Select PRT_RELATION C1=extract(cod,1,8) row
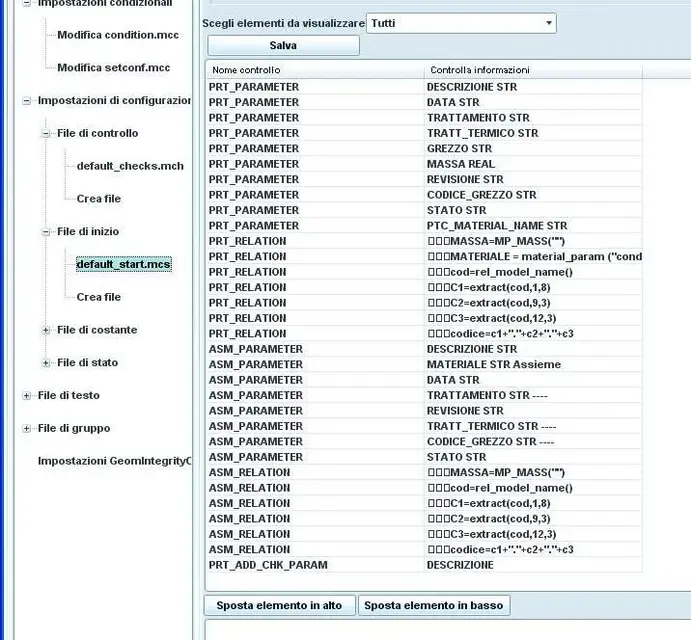691x640 pixels. pyautogui.click(x=424, y=287)
